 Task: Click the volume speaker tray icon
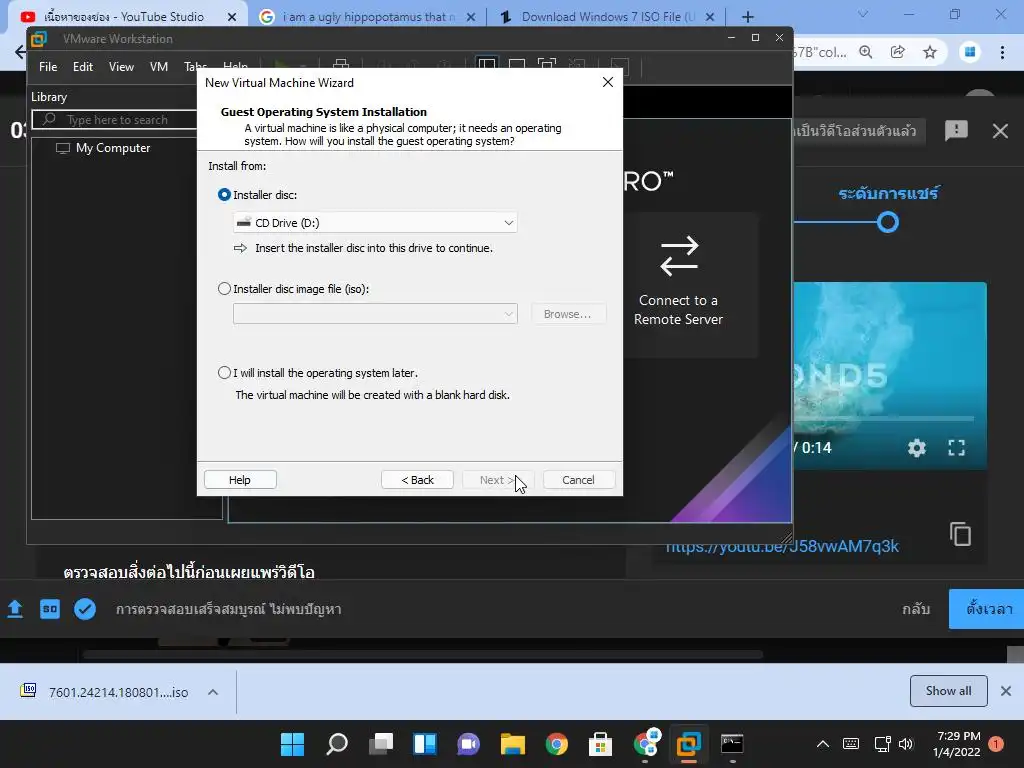point(906,744)
